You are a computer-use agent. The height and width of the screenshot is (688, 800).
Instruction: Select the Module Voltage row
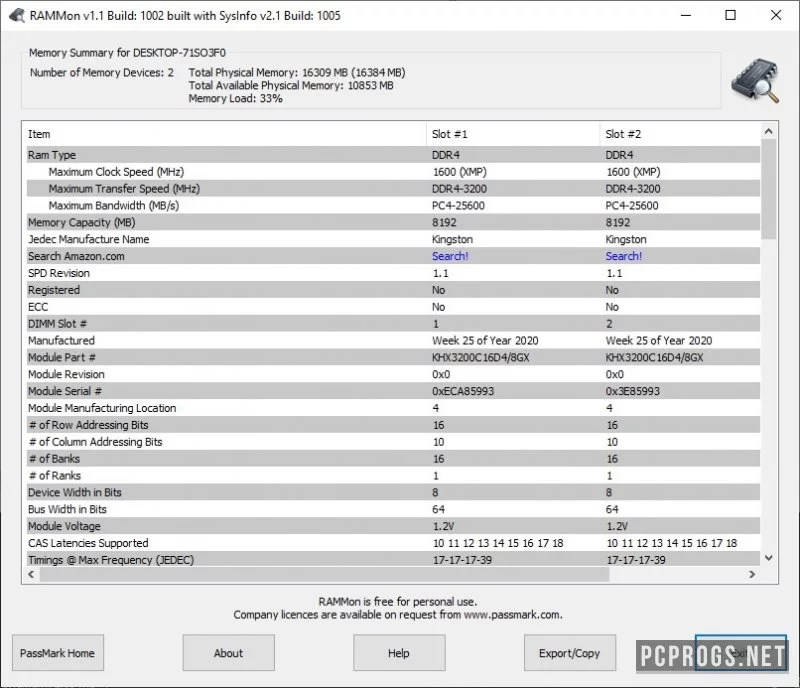(x=393, y=526)
